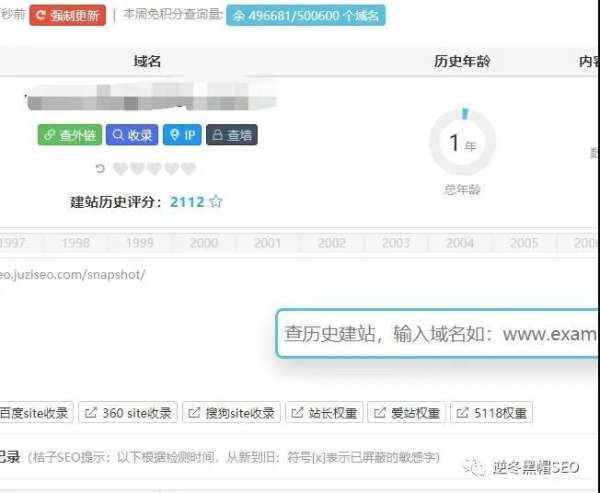Open 搜狗site收录 external link
Screen dimensions: 600x493
pyautogui.click(x=232, y=413)
